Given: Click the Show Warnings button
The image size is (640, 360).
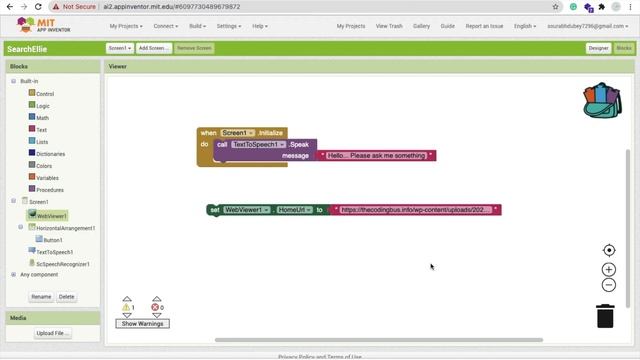Looking at the screenshot, I should tap(142, 324).
